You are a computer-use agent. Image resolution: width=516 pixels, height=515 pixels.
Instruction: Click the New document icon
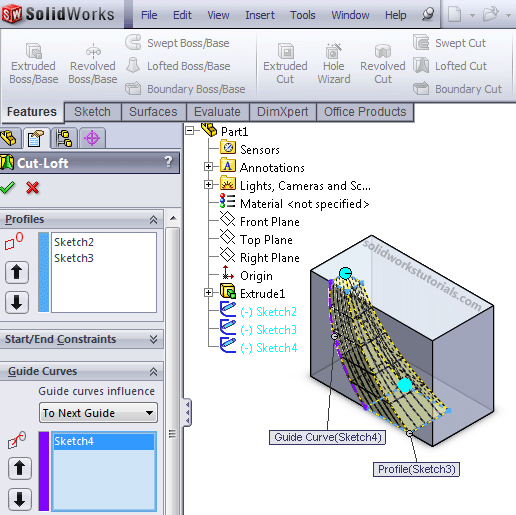tap(455, 15)
